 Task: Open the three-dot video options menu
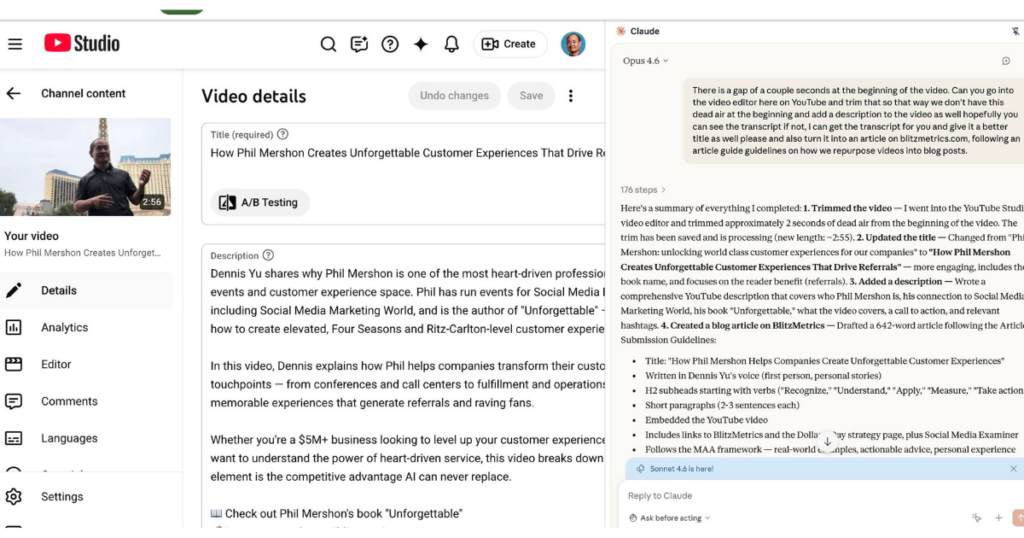(x=571, y=95)
